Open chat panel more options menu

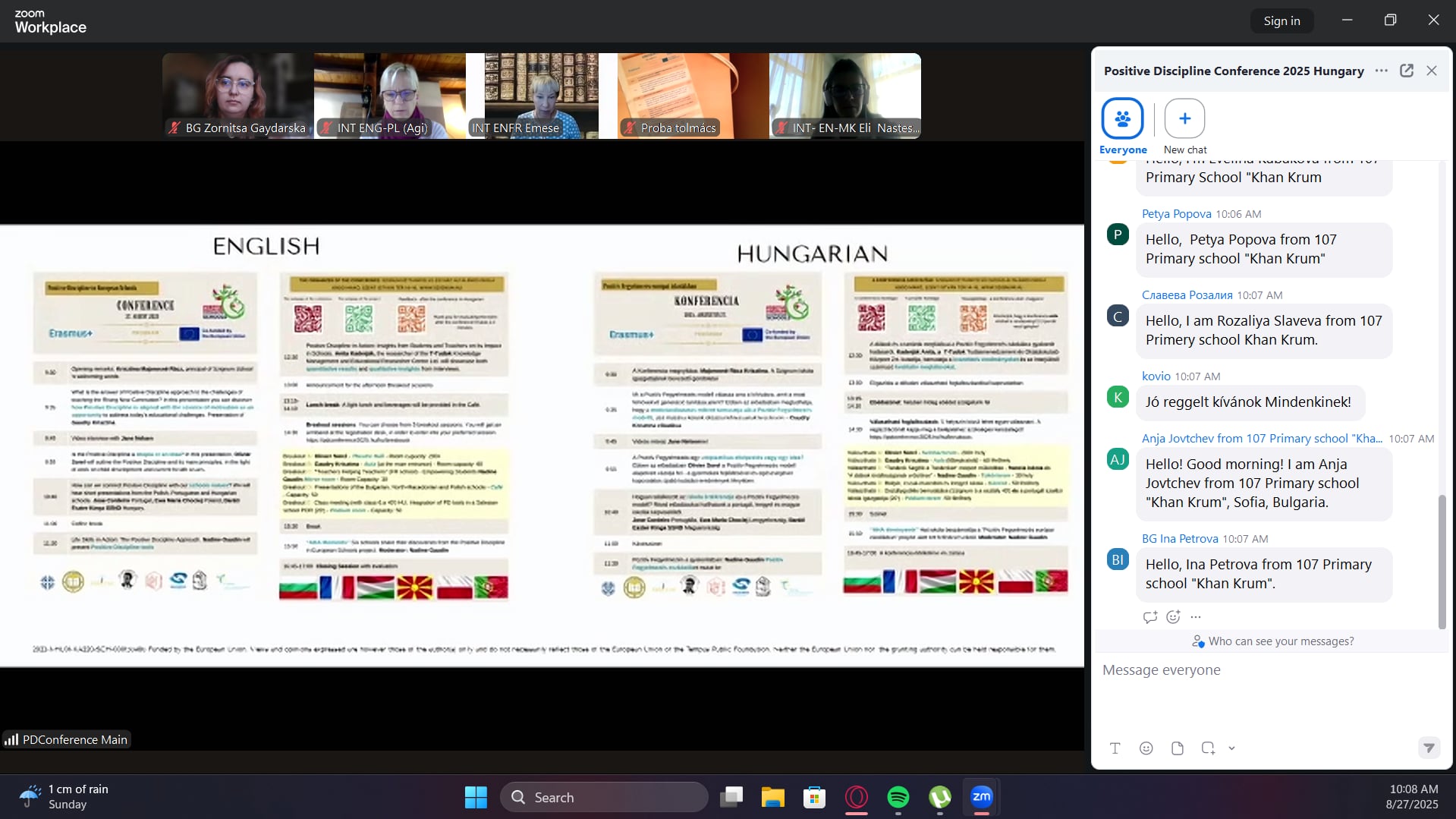pyautogui.click(x=1381, y=71)
